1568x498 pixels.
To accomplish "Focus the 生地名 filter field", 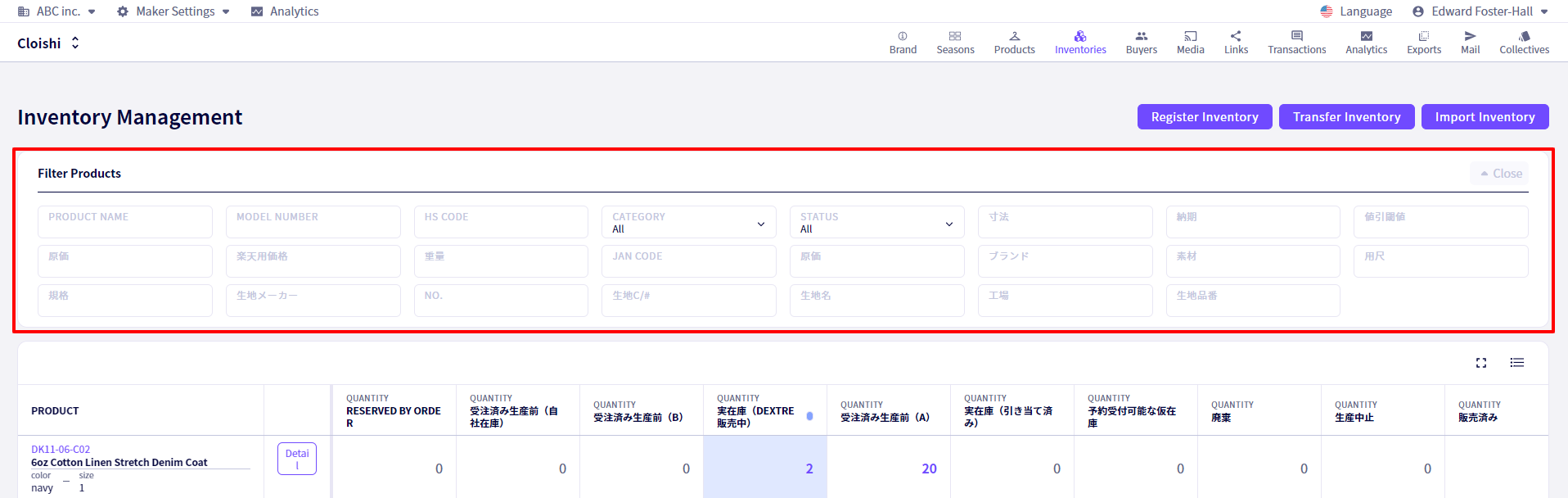I will coord(876,301).
